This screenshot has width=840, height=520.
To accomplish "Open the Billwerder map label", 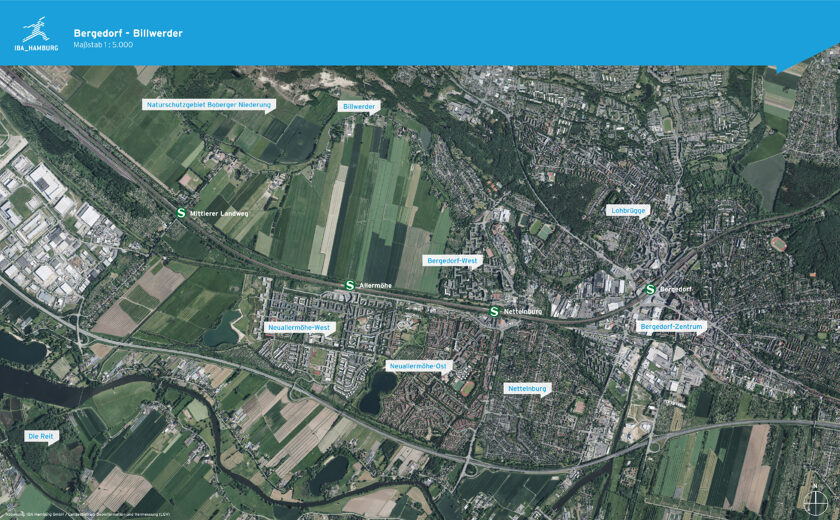I will (x=359, y=107).
